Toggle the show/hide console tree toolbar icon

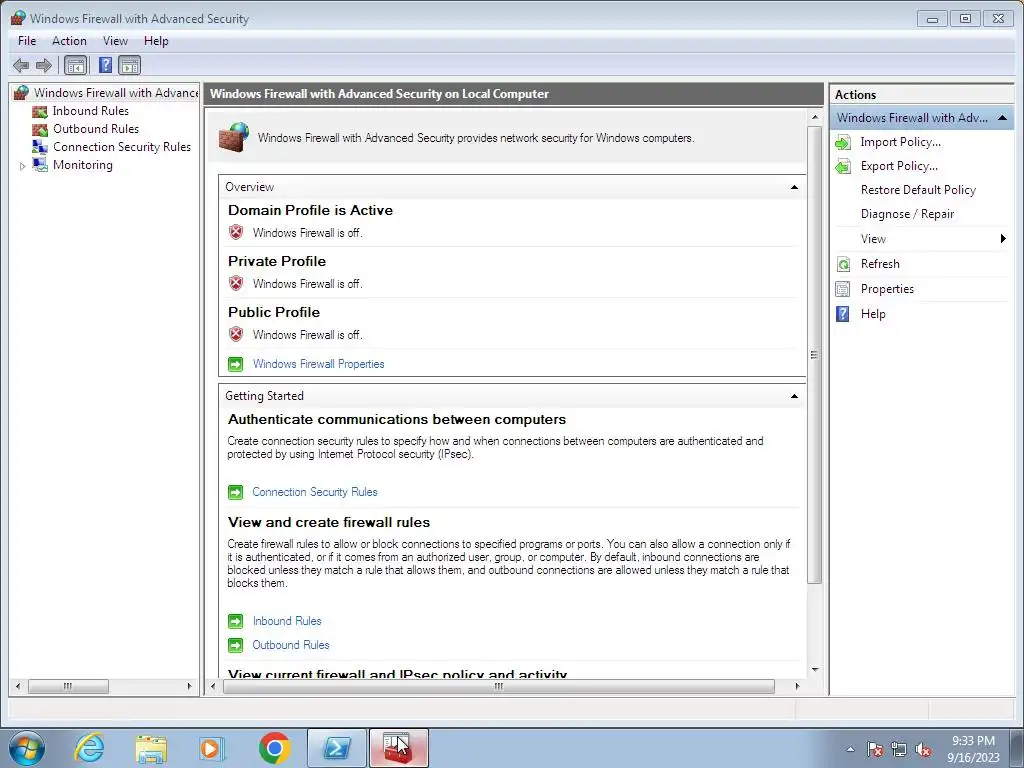click(76, 65)
